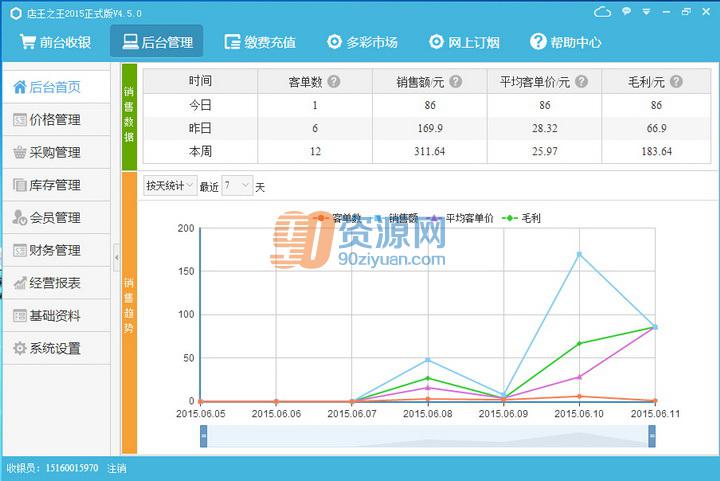Open the 最近 7 天 days dropdown
This screenshot has height=481, width=720.
237,185
